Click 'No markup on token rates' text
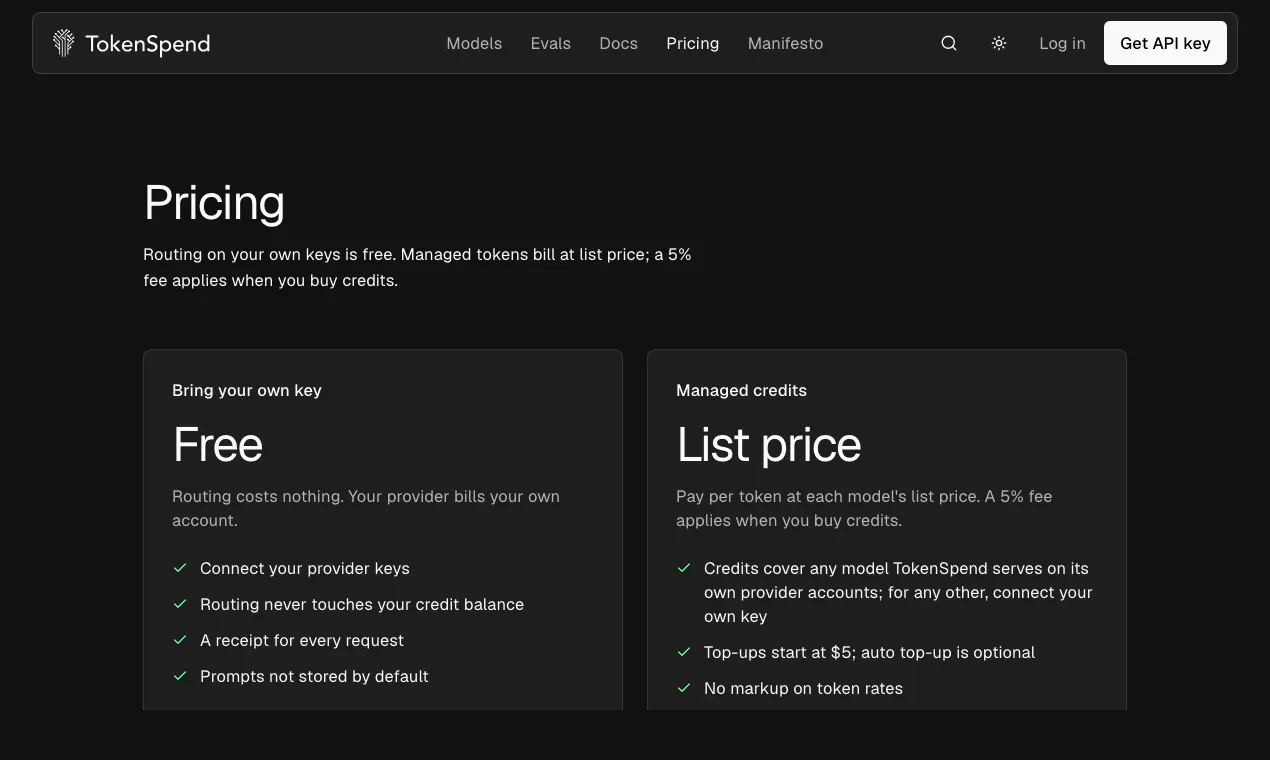The width and height of the screenshot is (1270, 760). [x=803, y=688]
